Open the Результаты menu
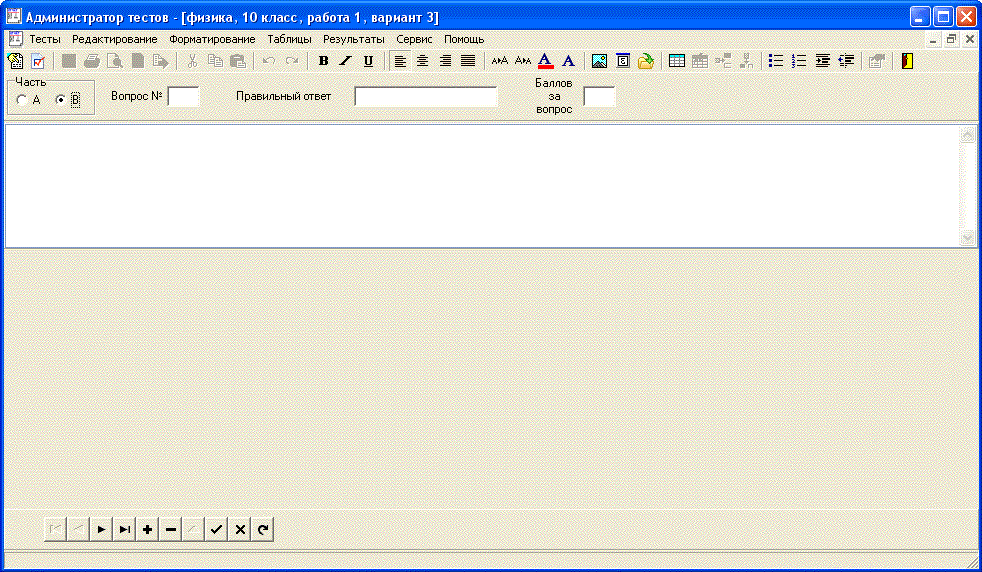Image resolution: width=982 pixels, height=572 pixels. pyautogui.click(x=353, y=39)
